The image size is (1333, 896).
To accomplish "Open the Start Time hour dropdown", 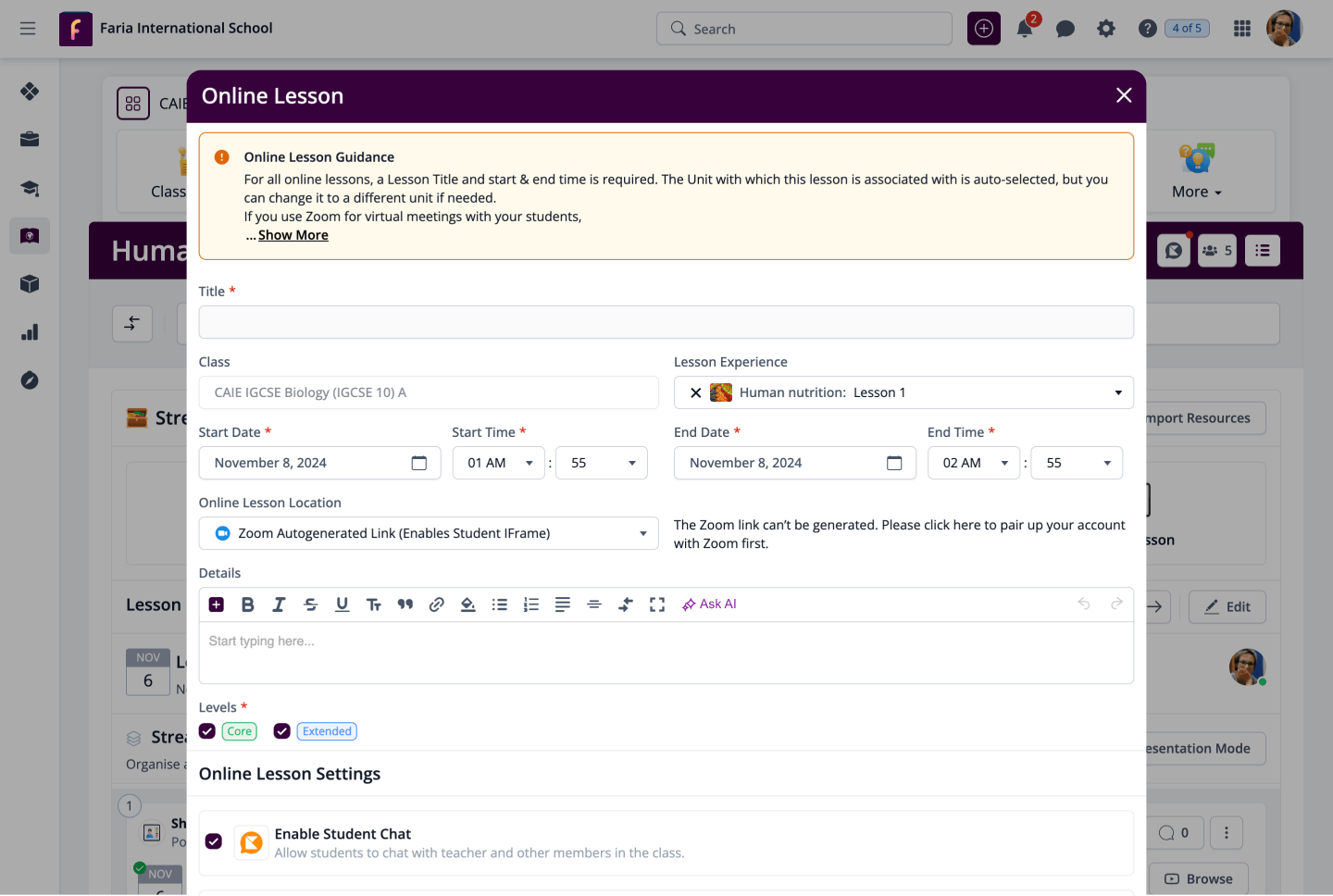I will pos(498,463).
